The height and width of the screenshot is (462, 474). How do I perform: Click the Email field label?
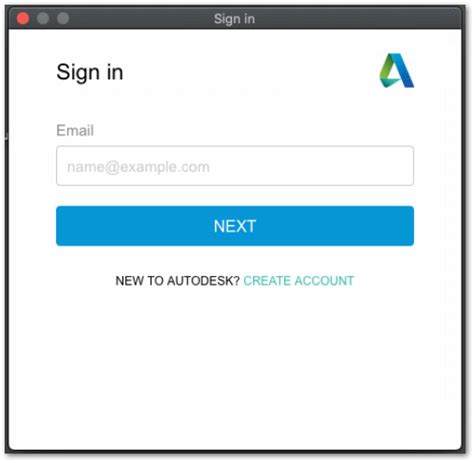[x=75, y=130]
